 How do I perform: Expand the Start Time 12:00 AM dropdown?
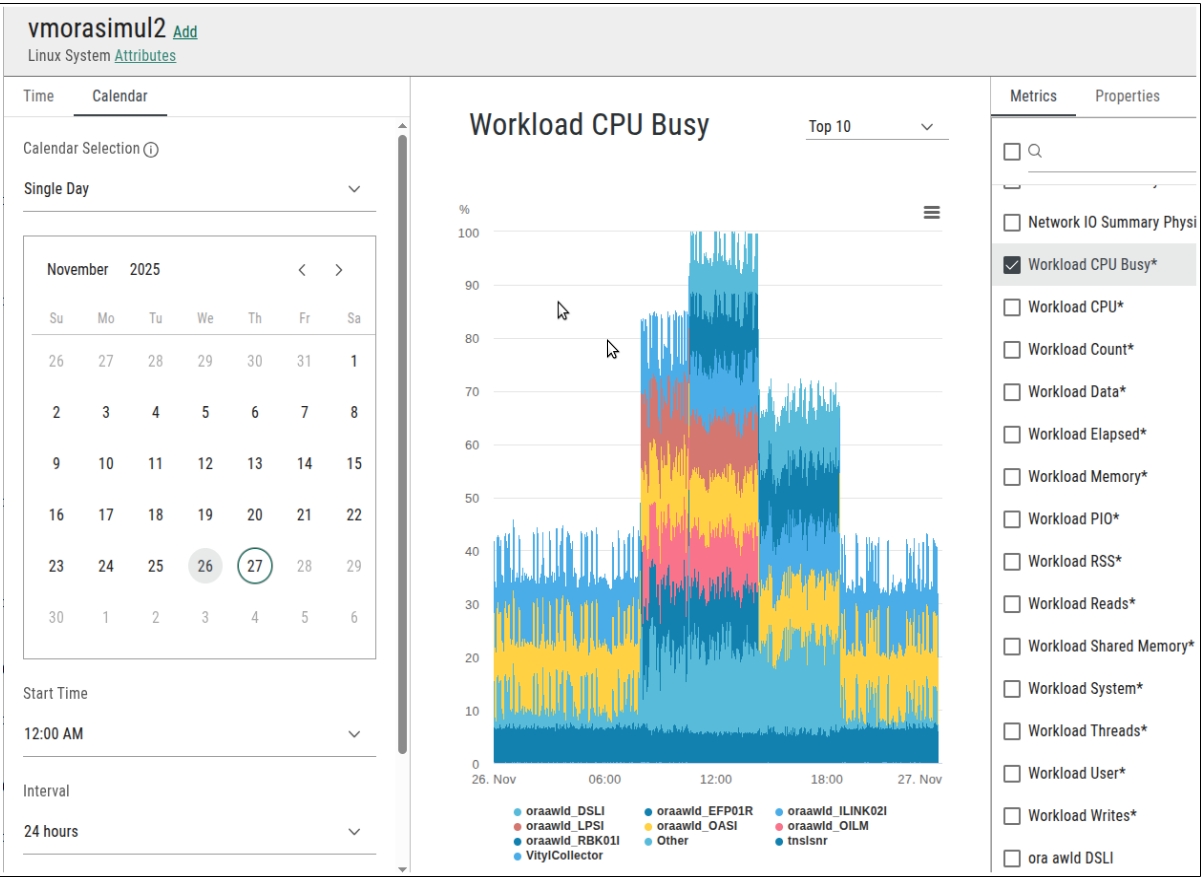point(353,734)
